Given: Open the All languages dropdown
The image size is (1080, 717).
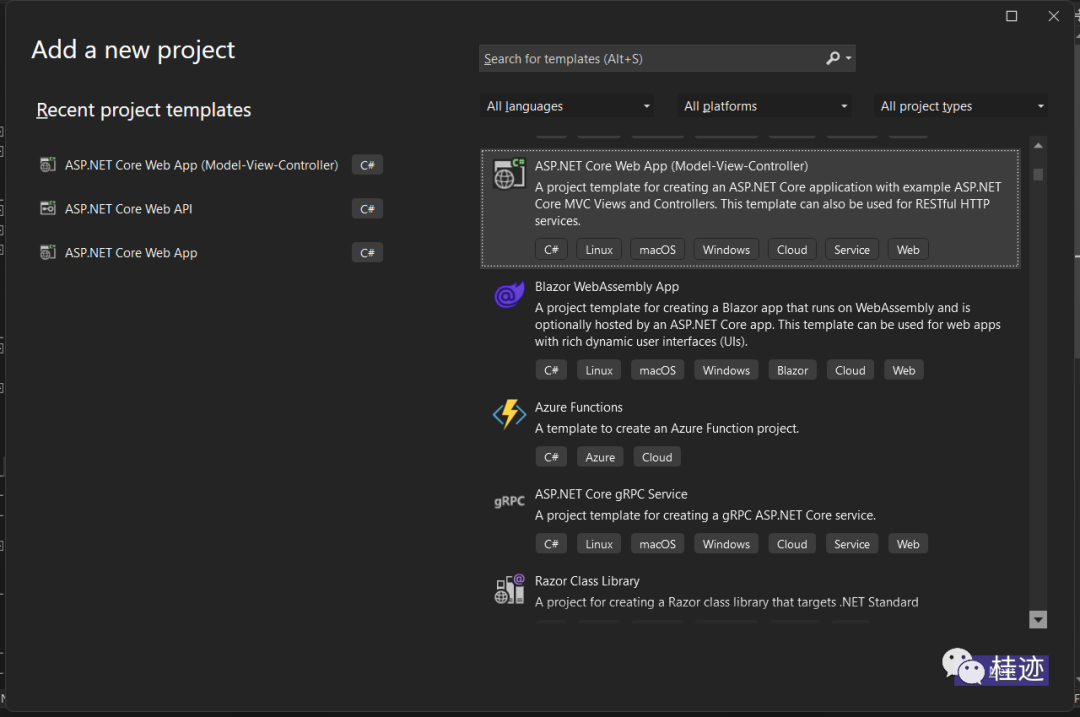Looking at the screenshot, I should 568,106.
